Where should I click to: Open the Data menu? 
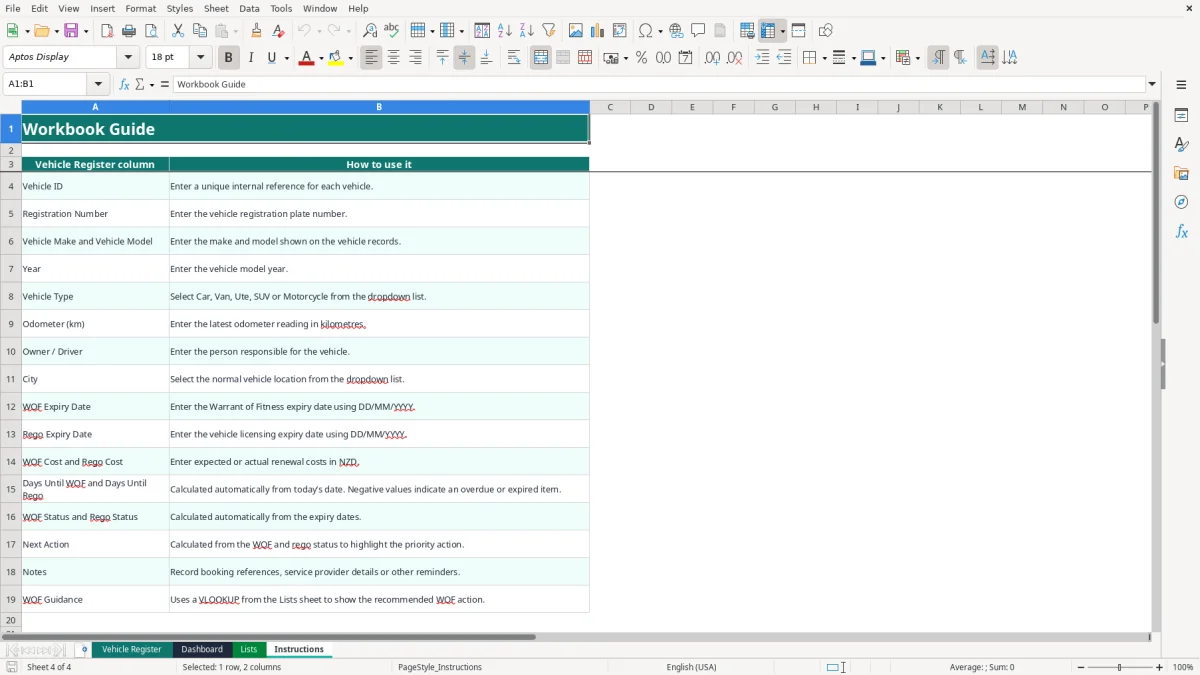tap(249, 8)
